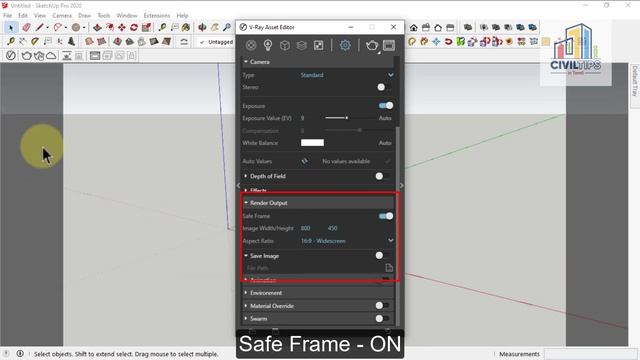
Task: Enable the Save Image toggle
Action: (x=382, y=256)
